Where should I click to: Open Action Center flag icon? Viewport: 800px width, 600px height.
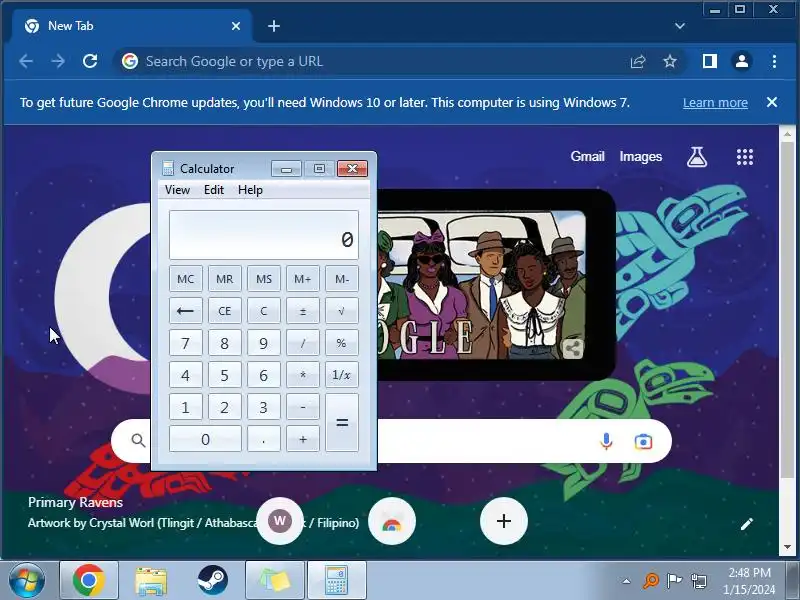point(674,580)
